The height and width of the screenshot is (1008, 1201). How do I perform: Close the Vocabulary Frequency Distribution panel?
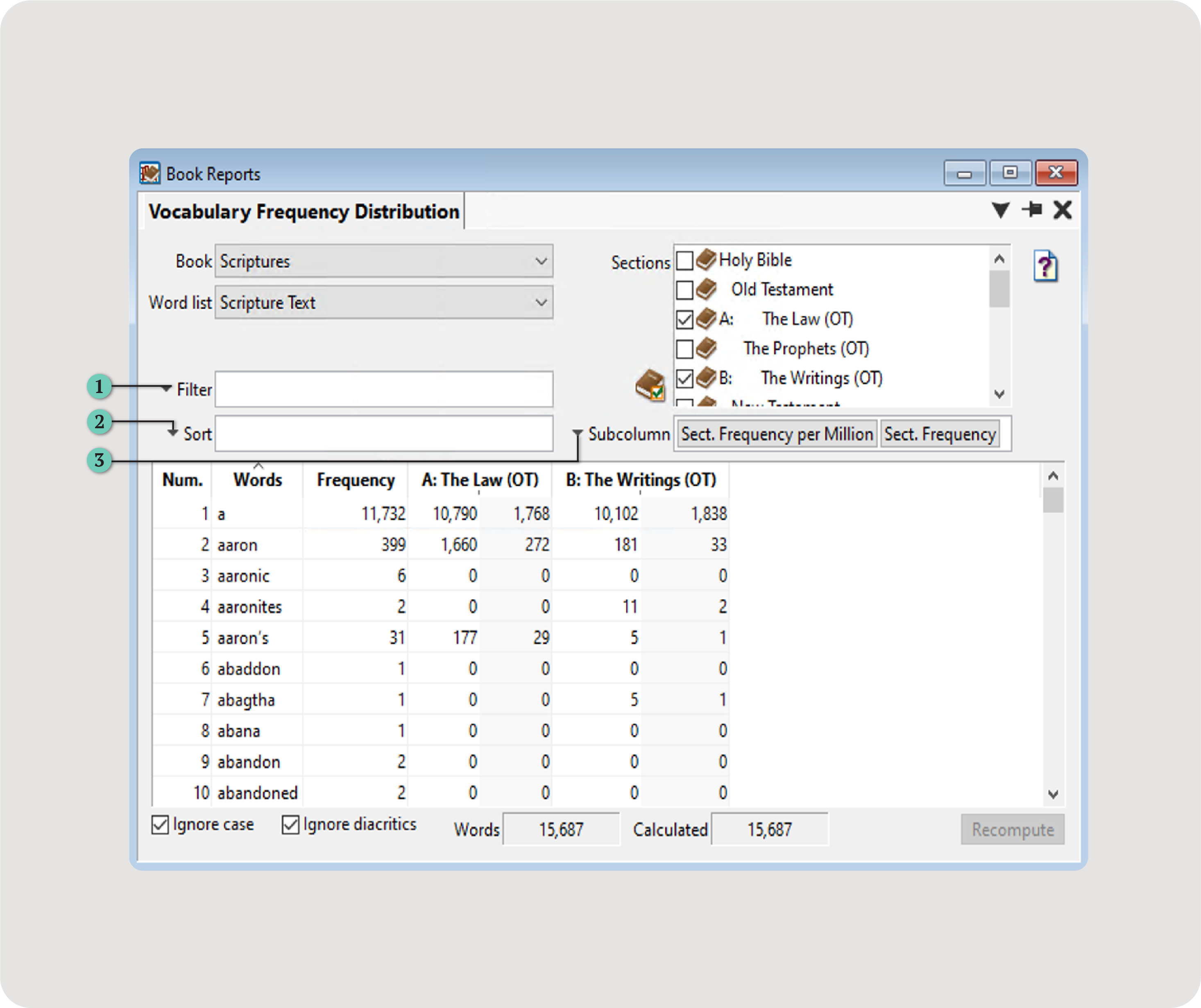pyautogui.click(x=1062, y=210)
